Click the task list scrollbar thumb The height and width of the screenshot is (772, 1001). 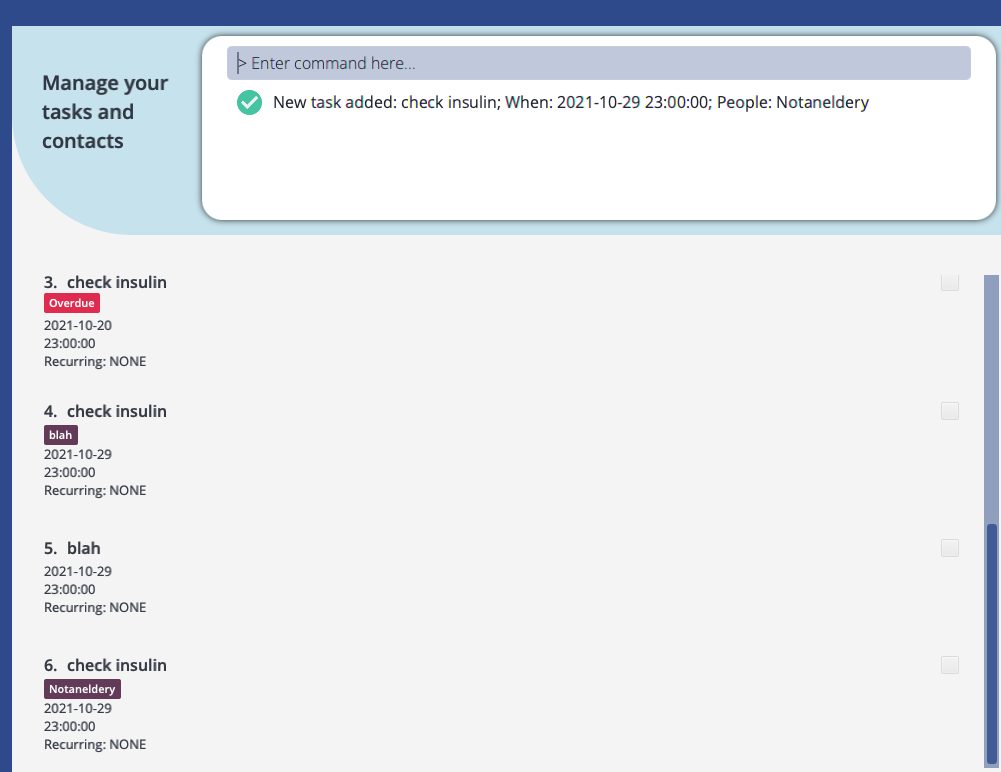pyautogui.click(x=991, y=644)
